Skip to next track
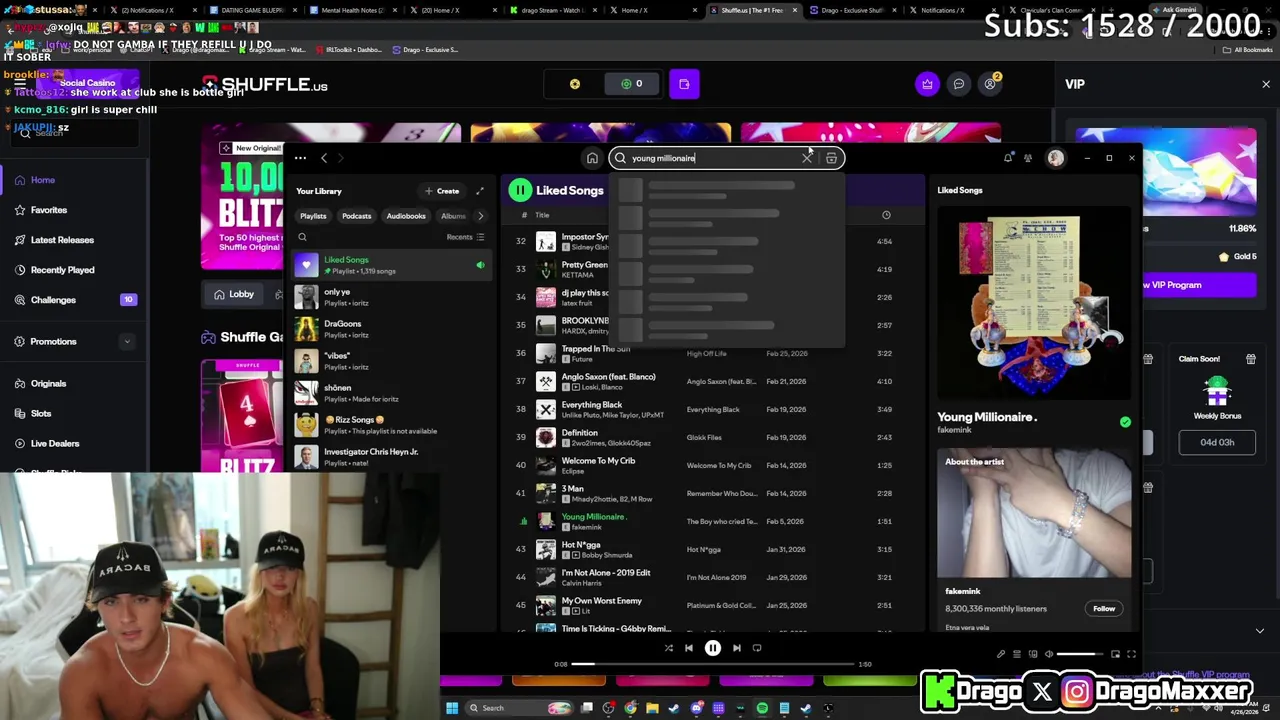This screenshot has width=1280, height=720. 737,648
